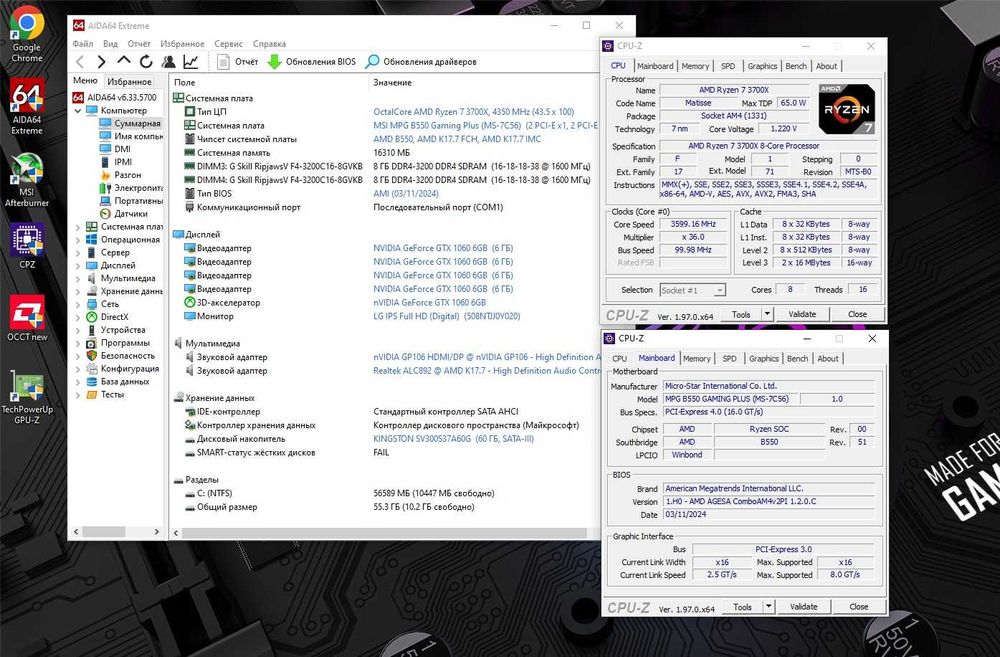Switch to Memory tab in upper CPU-Z
Image resolution: width=1000 pixels, height=657 pixels.
(x=695, y=66)
